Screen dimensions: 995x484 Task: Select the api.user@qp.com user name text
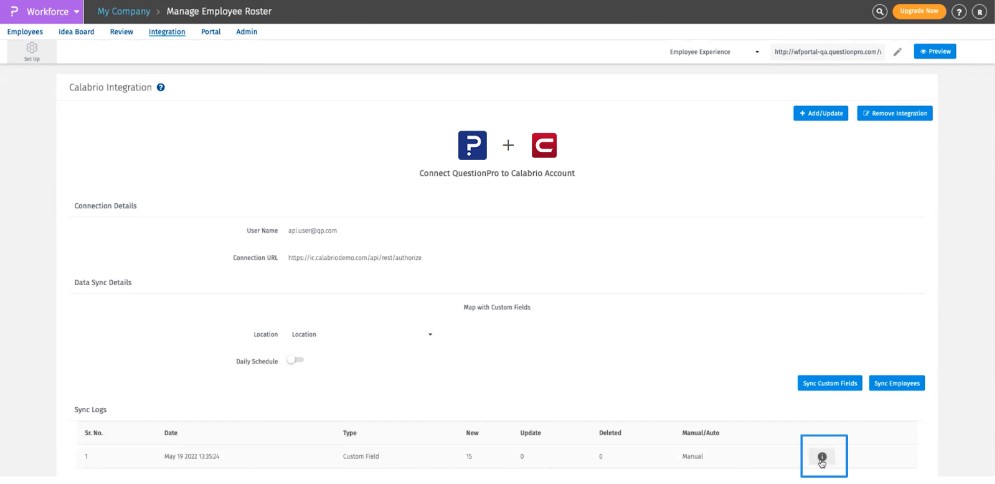pyautogui.click(x=313, y=231)
